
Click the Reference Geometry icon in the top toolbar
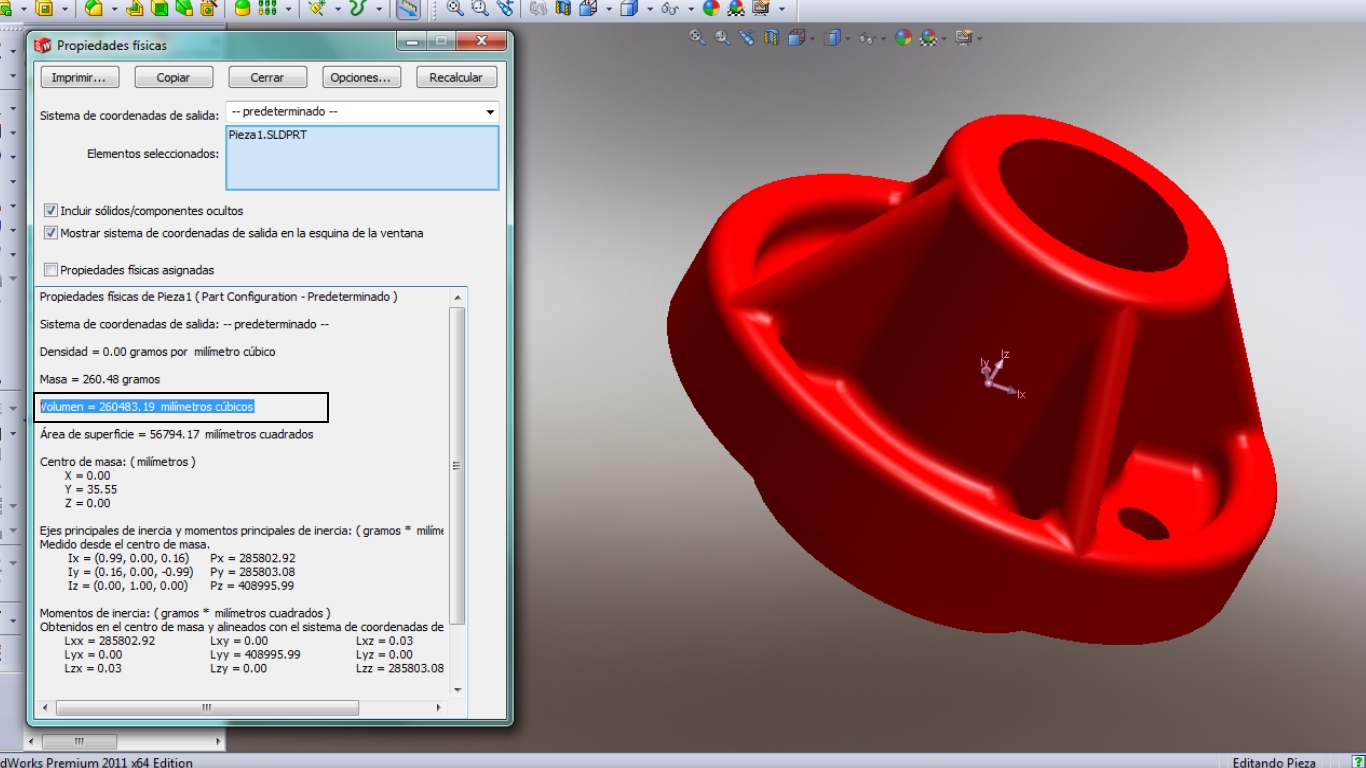pyautogui.click(x=316, y=9)
